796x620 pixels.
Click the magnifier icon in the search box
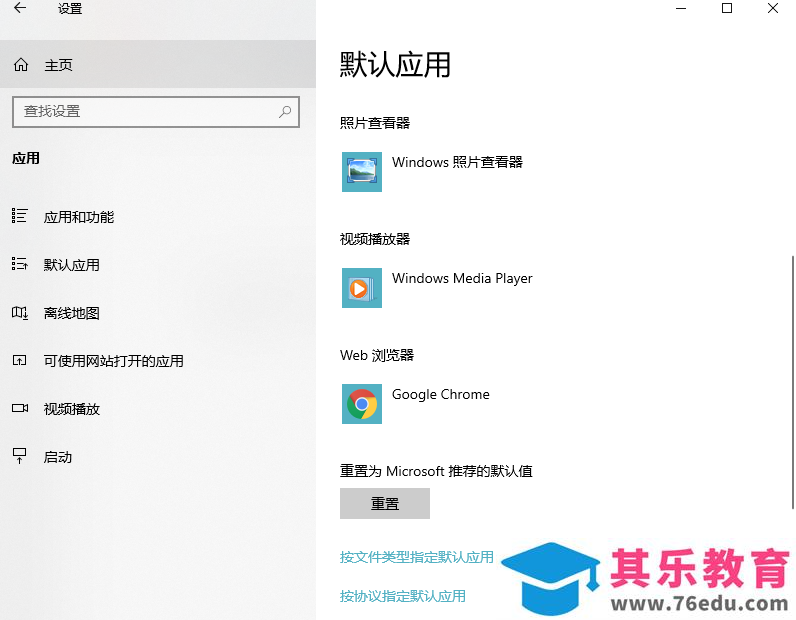pos(285,111)
